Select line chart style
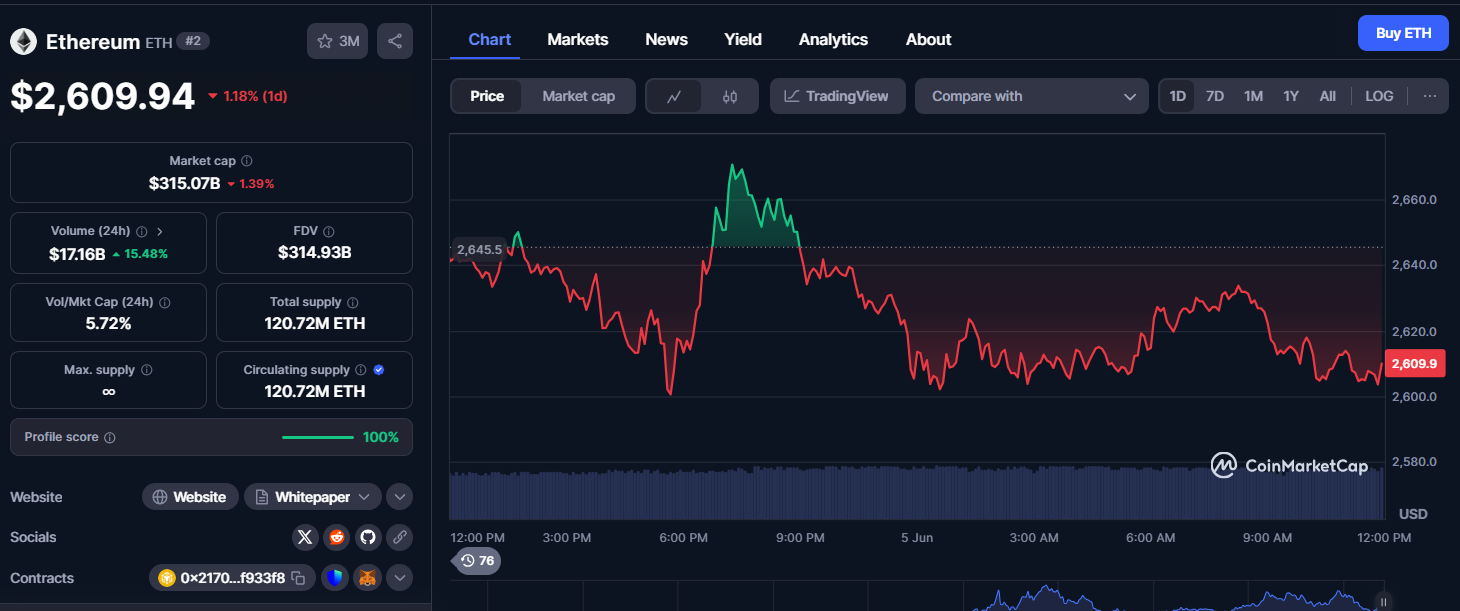The image size is (1460, 611). coord(675,96)
